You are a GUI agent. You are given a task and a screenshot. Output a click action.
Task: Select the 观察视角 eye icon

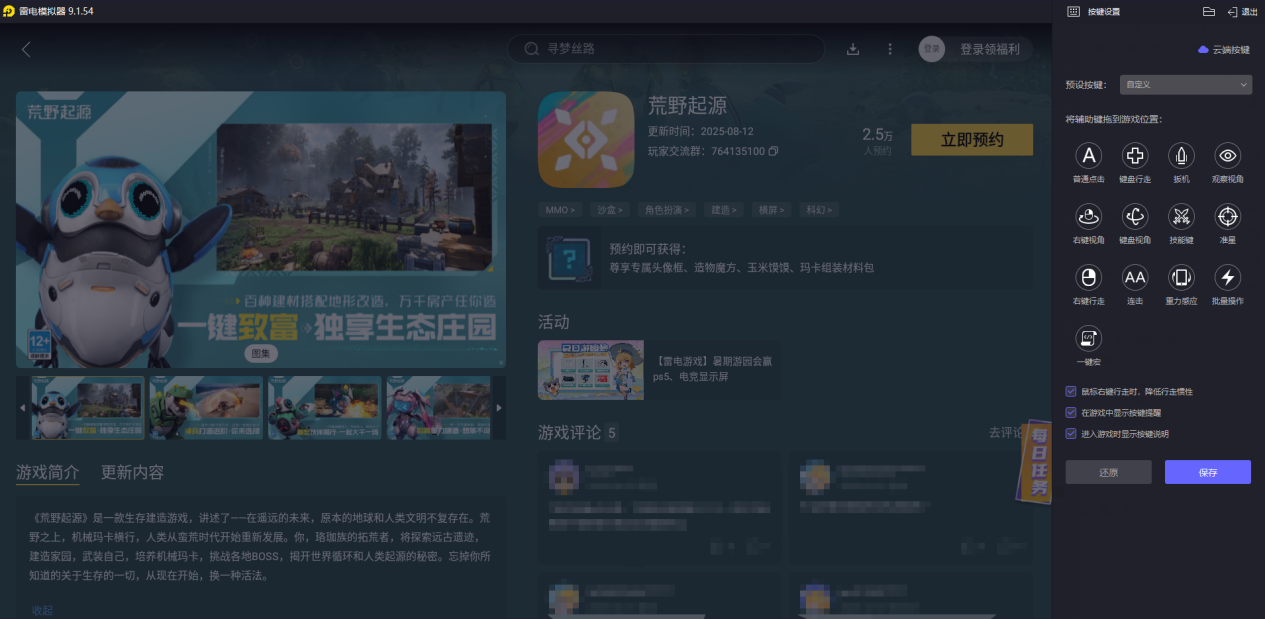point(1228,155)
